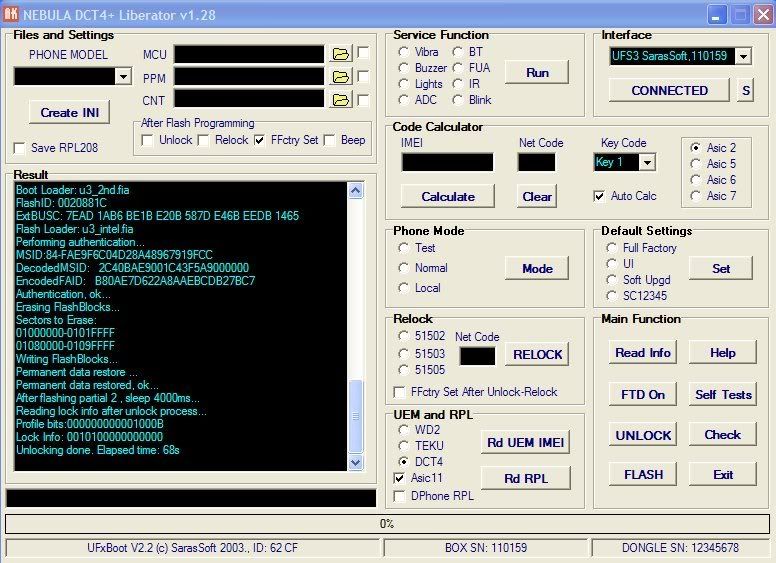Click the MCU file browse folder icon

[341, 54]
